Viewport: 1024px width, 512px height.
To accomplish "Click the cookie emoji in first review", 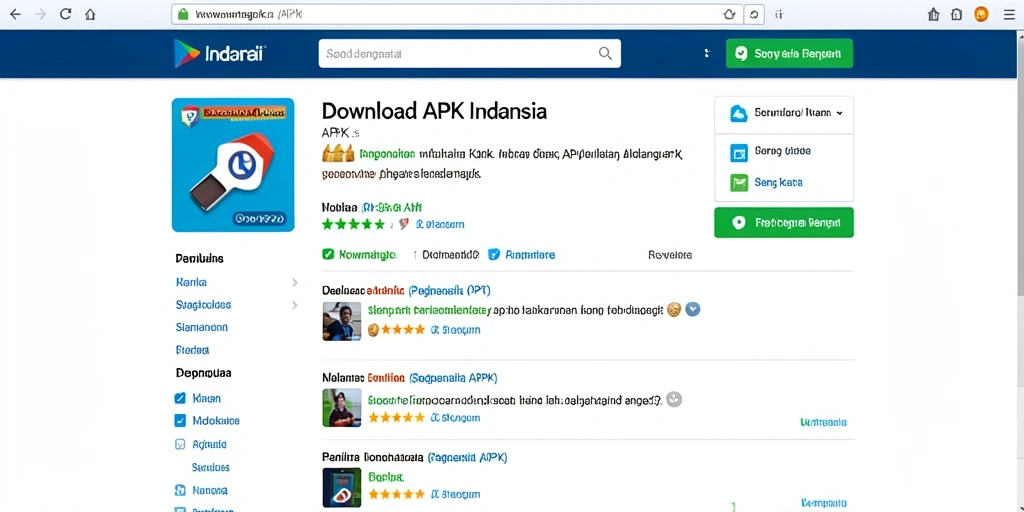I will [675, 310].
